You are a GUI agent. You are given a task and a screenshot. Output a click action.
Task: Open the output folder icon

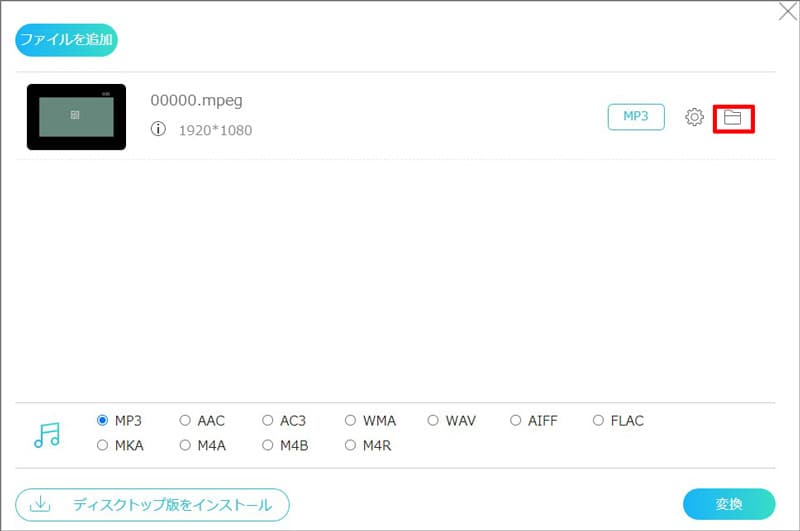point(733,118)
